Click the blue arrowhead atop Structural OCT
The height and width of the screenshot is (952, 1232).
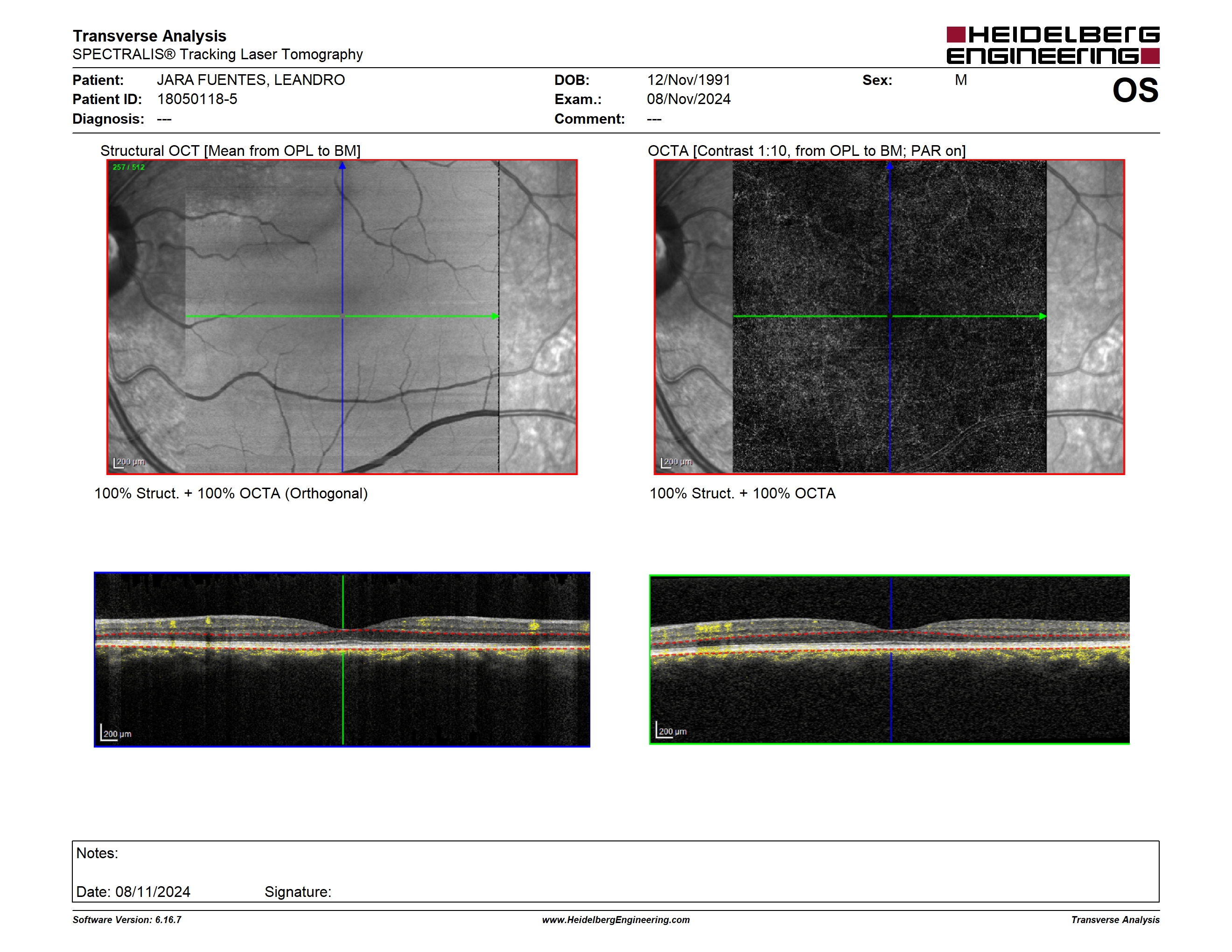[x=342, y=166]
